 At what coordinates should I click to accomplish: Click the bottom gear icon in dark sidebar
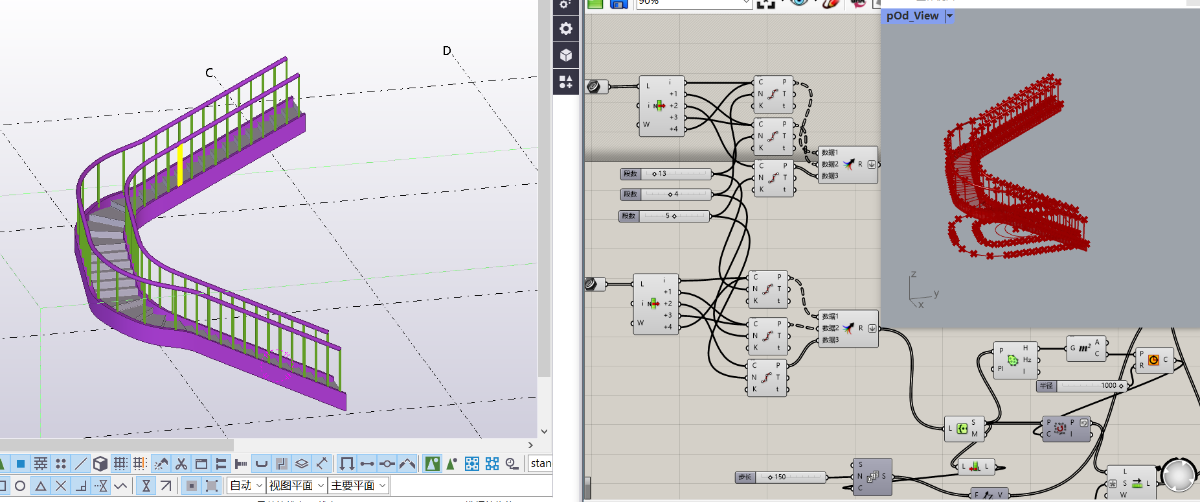tap(566, 29)
